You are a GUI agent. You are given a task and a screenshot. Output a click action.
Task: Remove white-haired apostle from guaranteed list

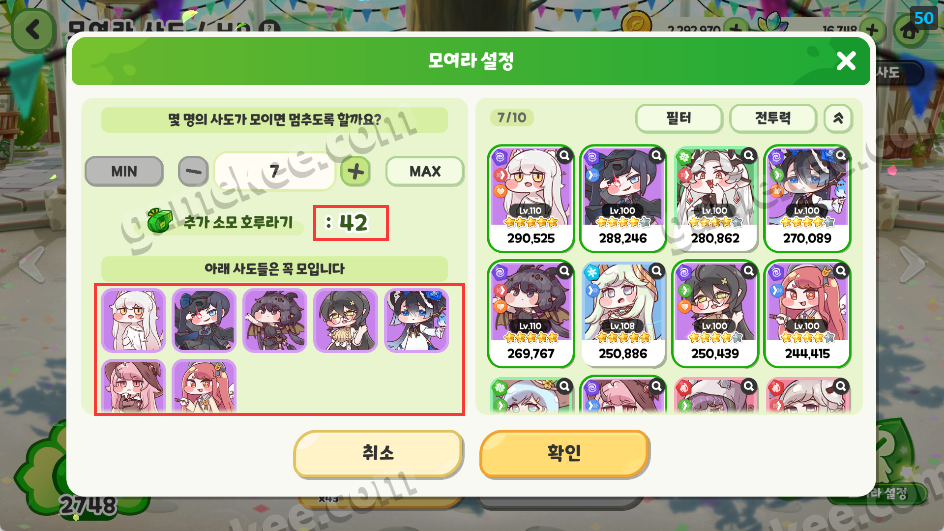coord(133,320)
